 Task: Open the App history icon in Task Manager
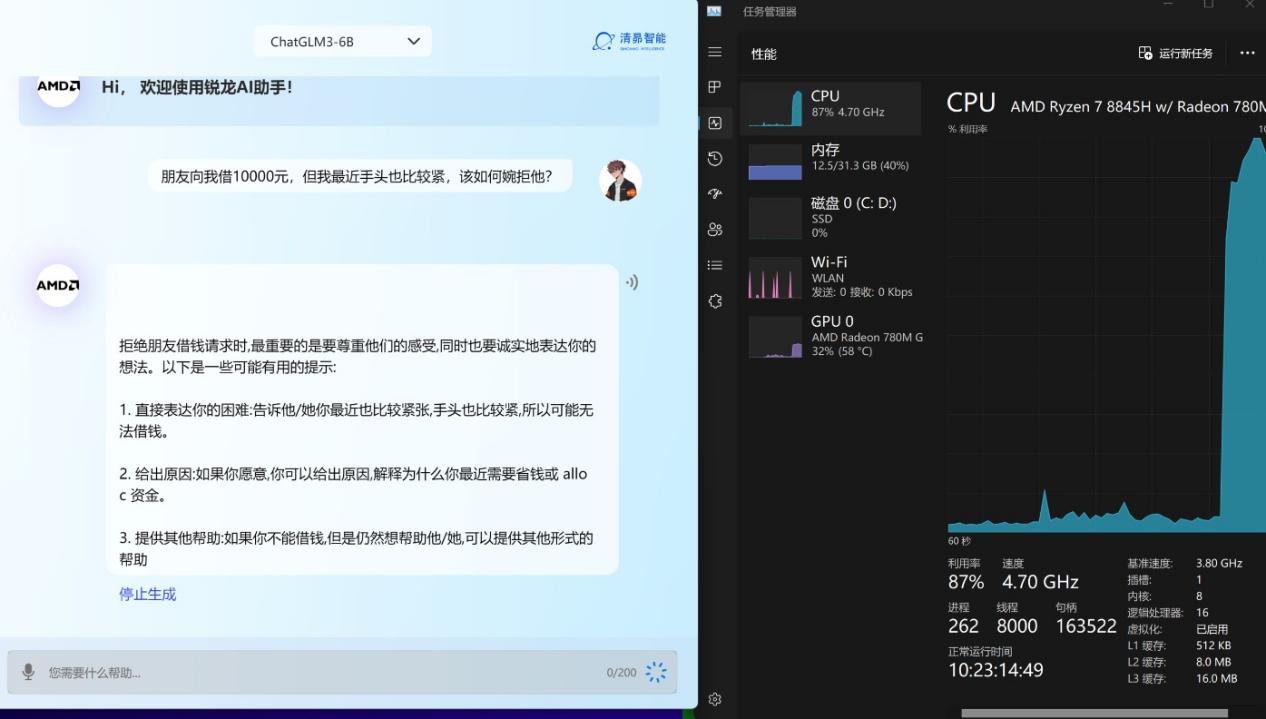714,158
